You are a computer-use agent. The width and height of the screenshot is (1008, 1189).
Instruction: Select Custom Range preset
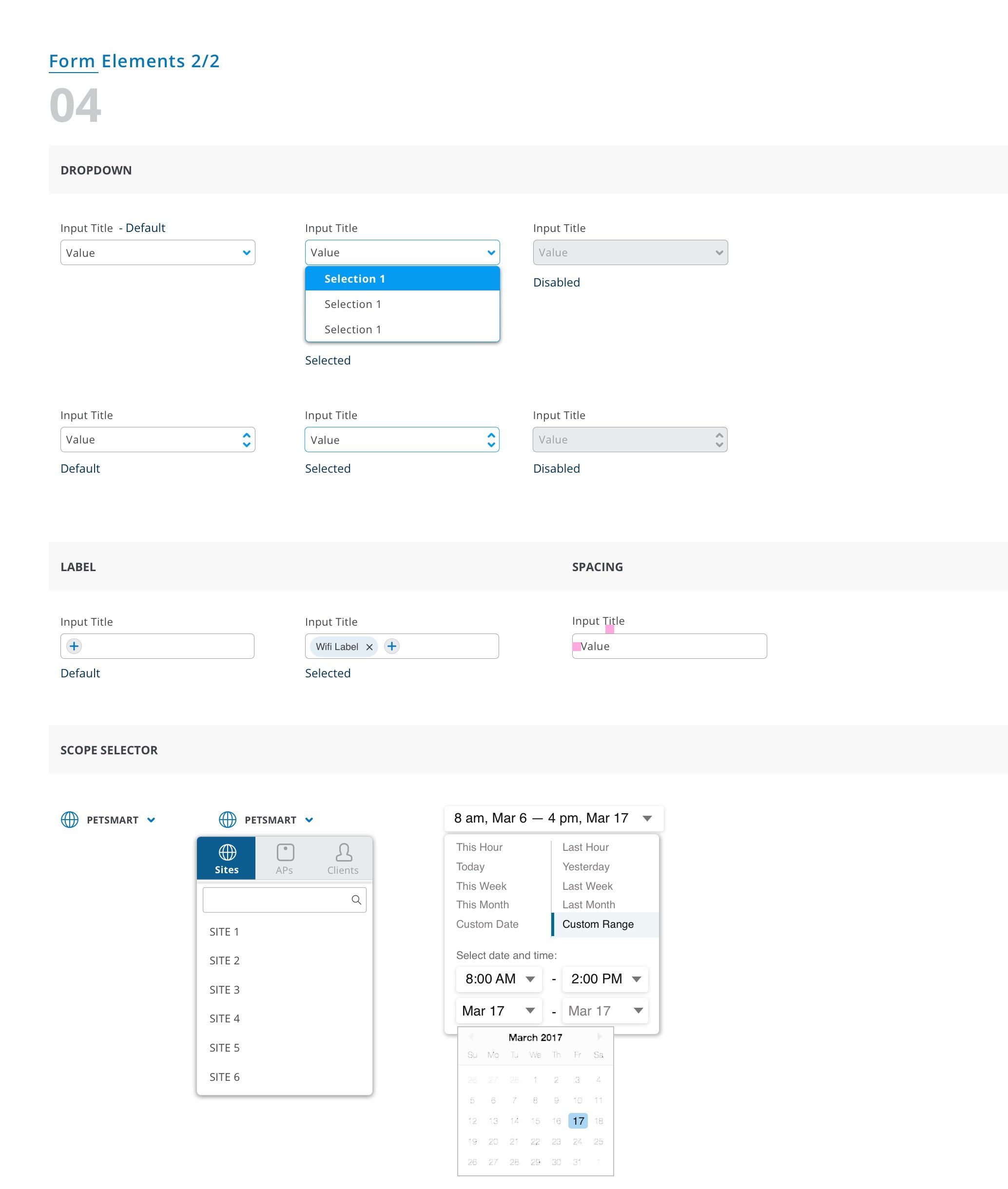[598, 924]
